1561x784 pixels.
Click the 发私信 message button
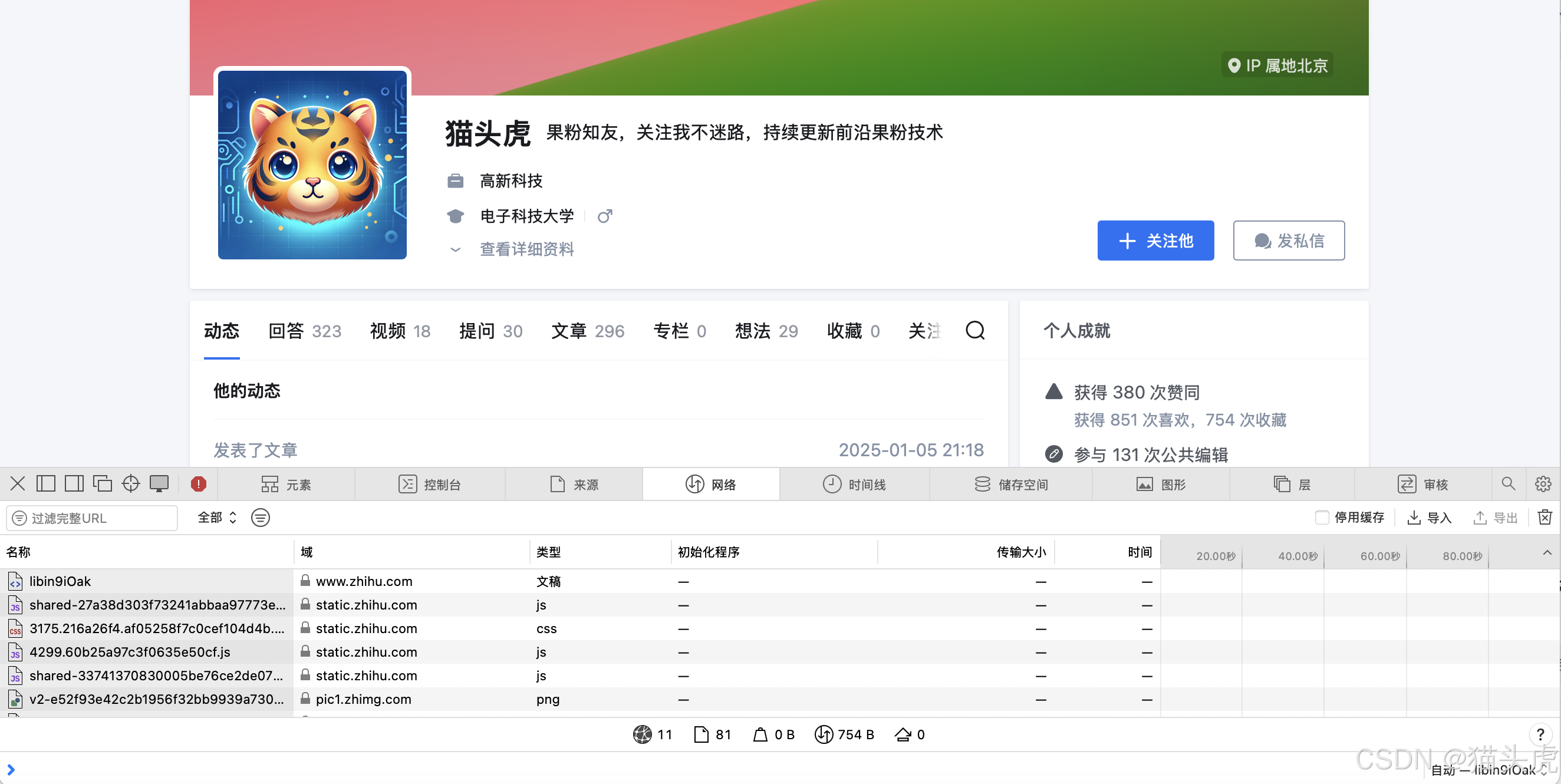click(1288, 240)
